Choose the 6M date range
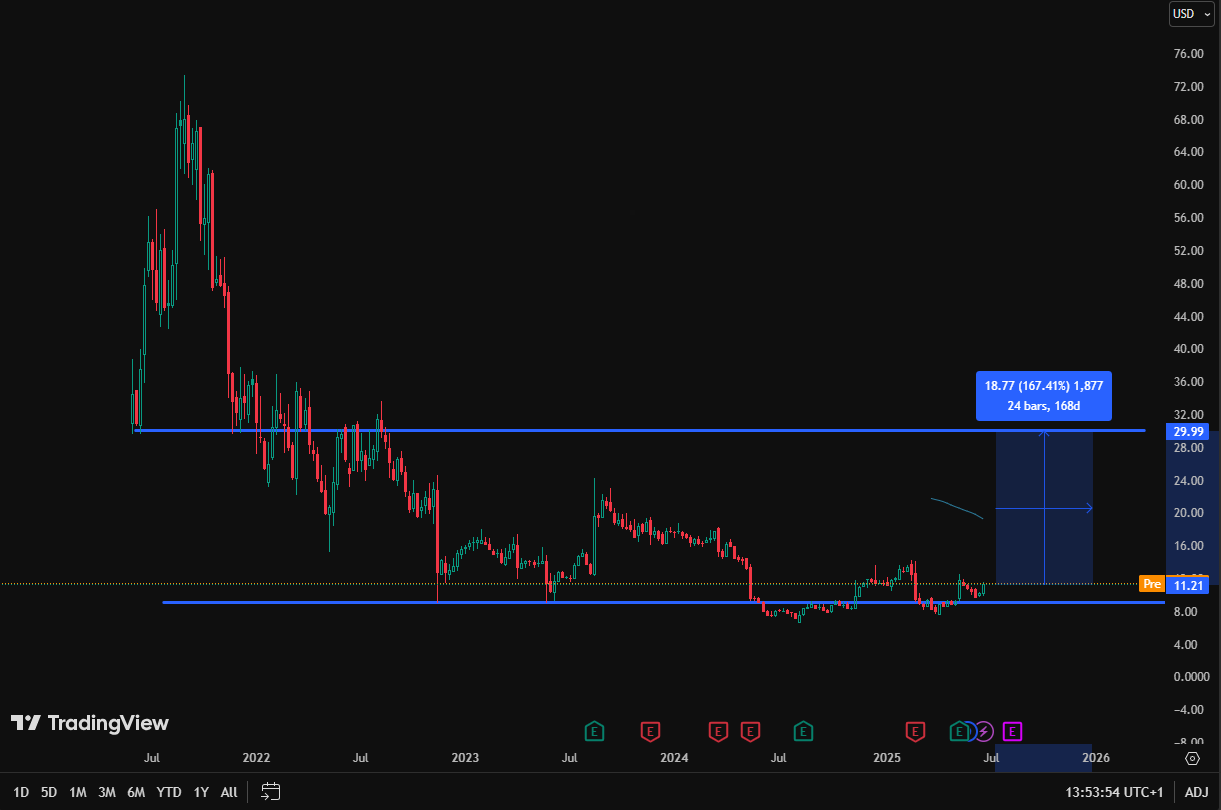Image resolution: width=1221 pixels, height=810 pixels. tap(136, 792)
